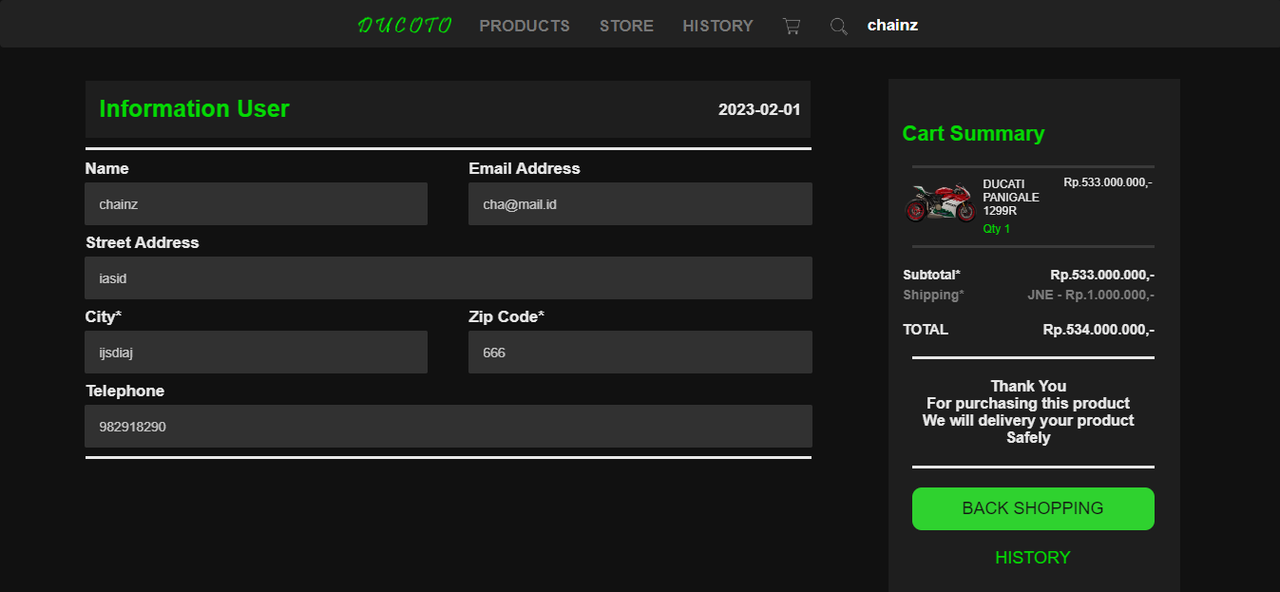The height and width of the screenshot is (592, 1280).
Task: Follow the HISTORY link under cart summary
Action: pos(1033,558)
